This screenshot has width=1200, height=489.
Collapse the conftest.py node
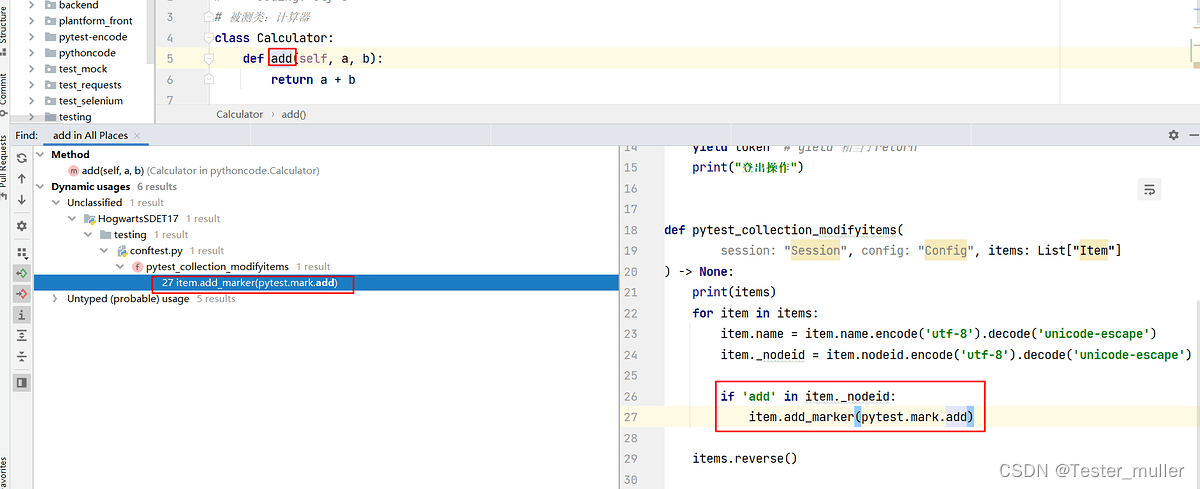pyautogui.click(x=105, y=250)
